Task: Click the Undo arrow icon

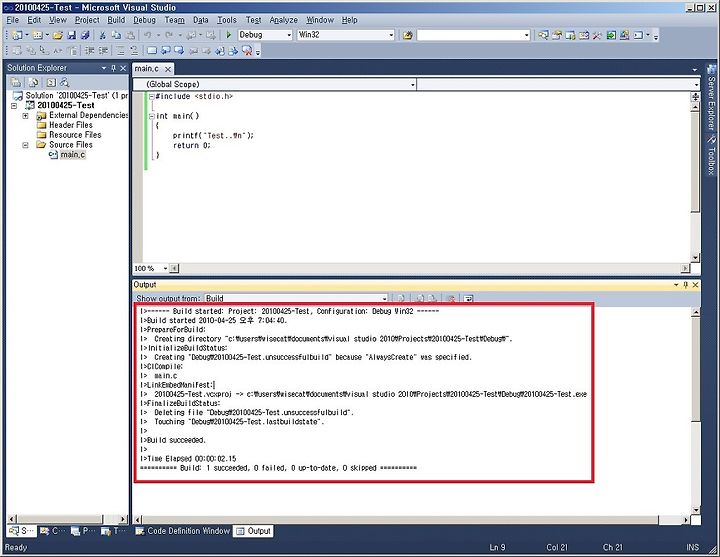Action: click(148, 35)
